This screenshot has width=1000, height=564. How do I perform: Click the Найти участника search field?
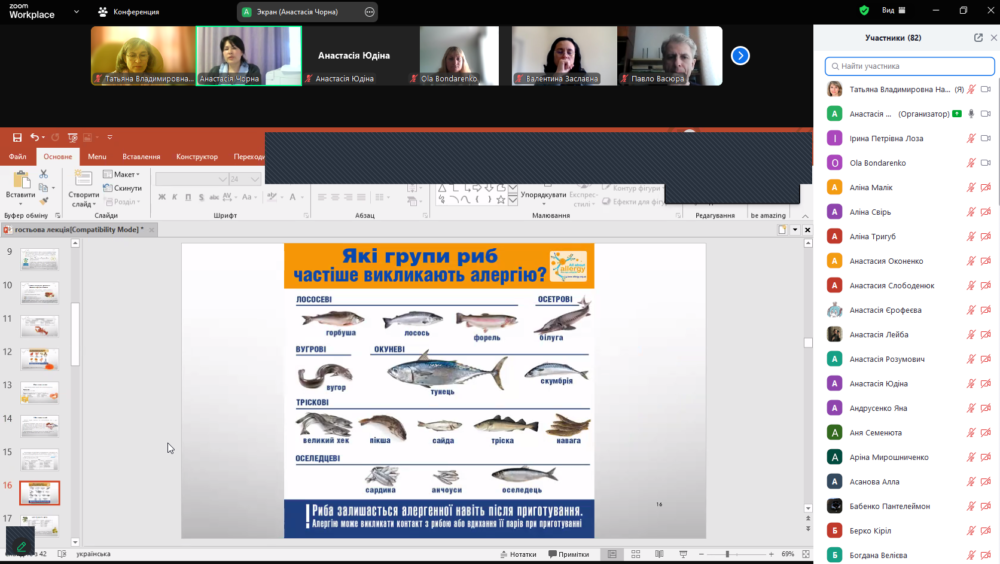tap(909, 66)
